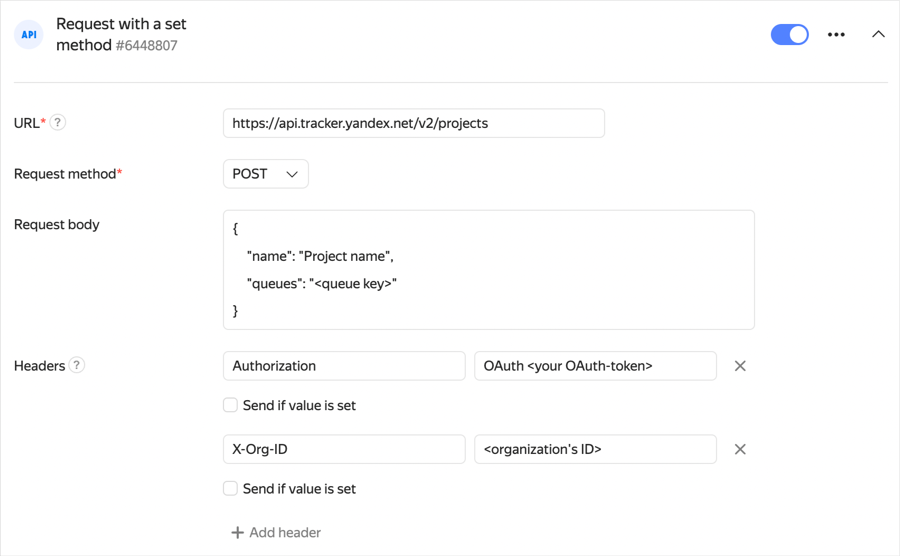Focus the URL input field
The width and height of the screenshot is (900, 556).
[413, 123]
